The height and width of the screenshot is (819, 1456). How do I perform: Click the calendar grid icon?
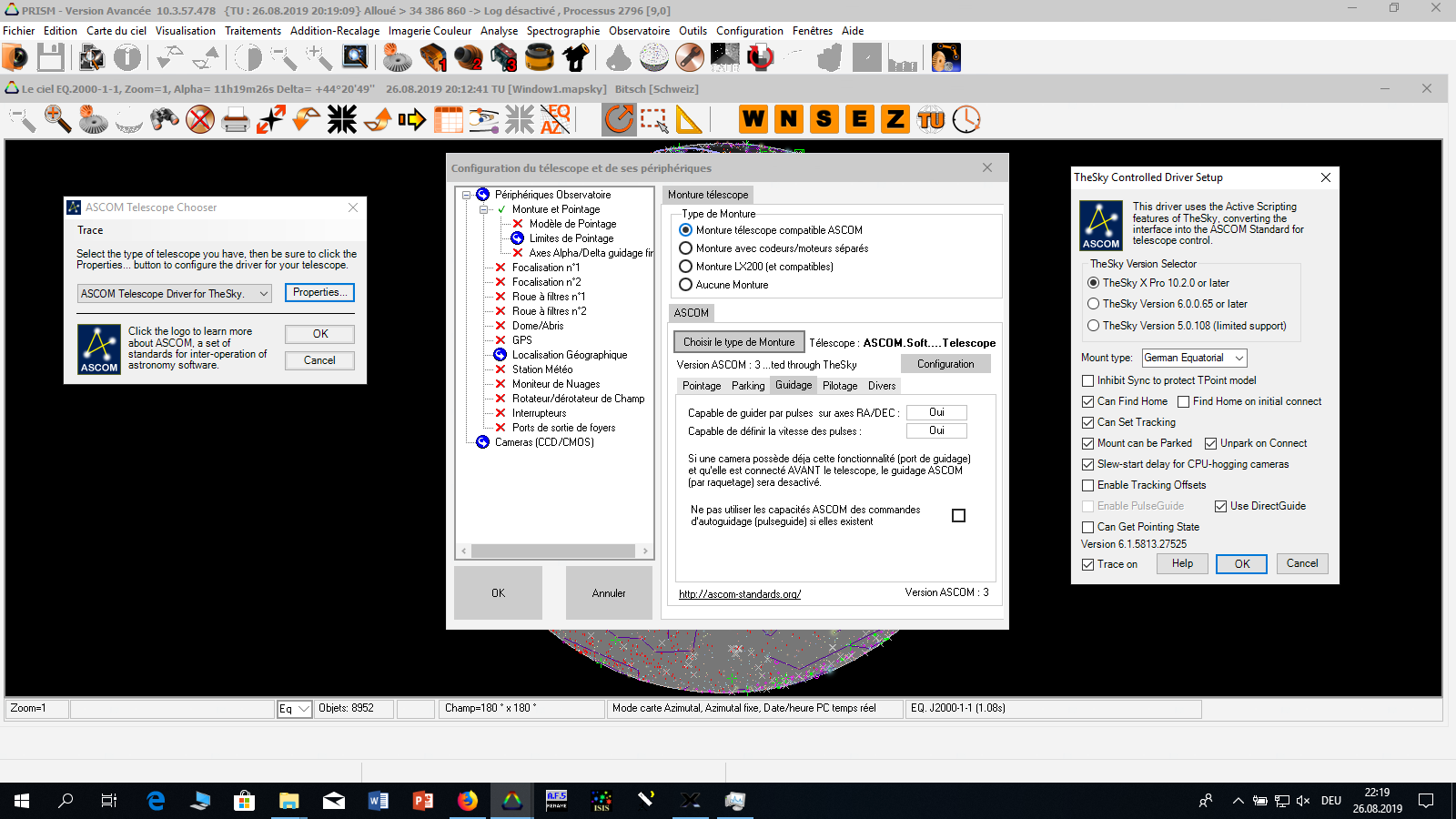click(x=448, y=119)
